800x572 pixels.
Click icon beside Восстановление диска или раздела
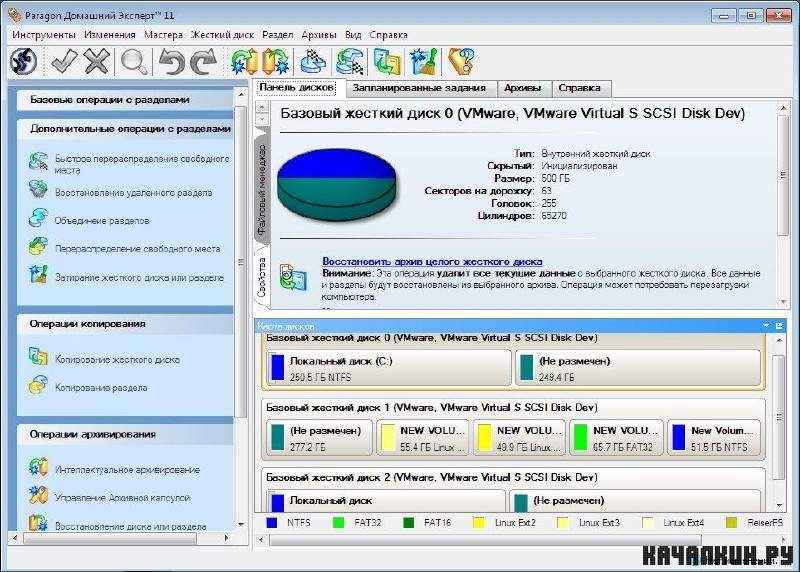pyautogui.click(x=38, y=523)
